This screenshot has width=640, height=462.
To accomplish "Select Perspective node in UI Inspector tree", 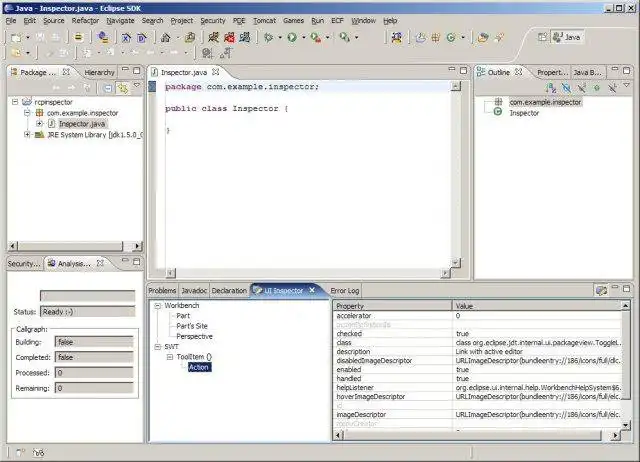I will coord(194,336).
